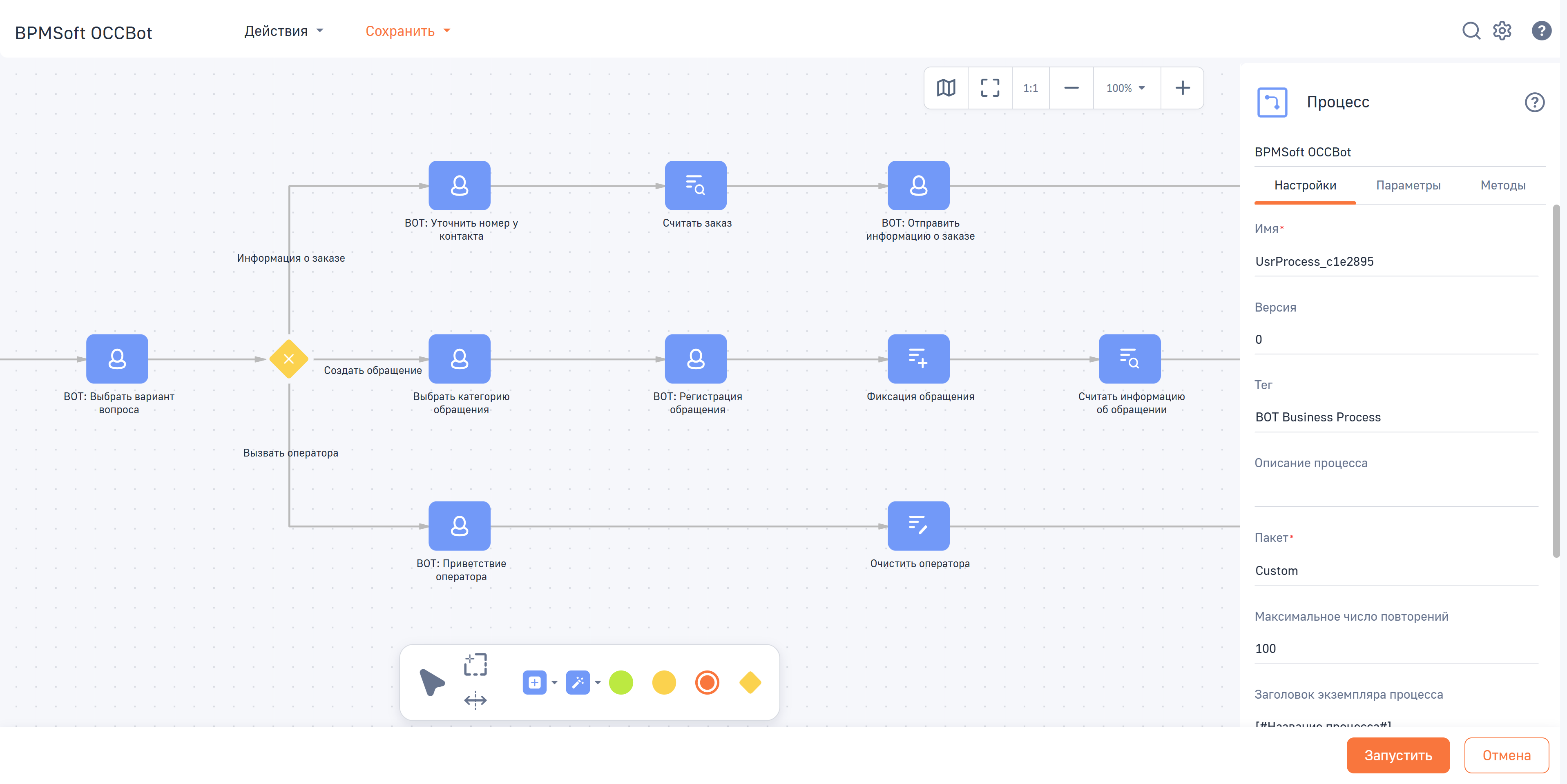Click the Запустить button

pyautogui.click(x=1398, y=755)
